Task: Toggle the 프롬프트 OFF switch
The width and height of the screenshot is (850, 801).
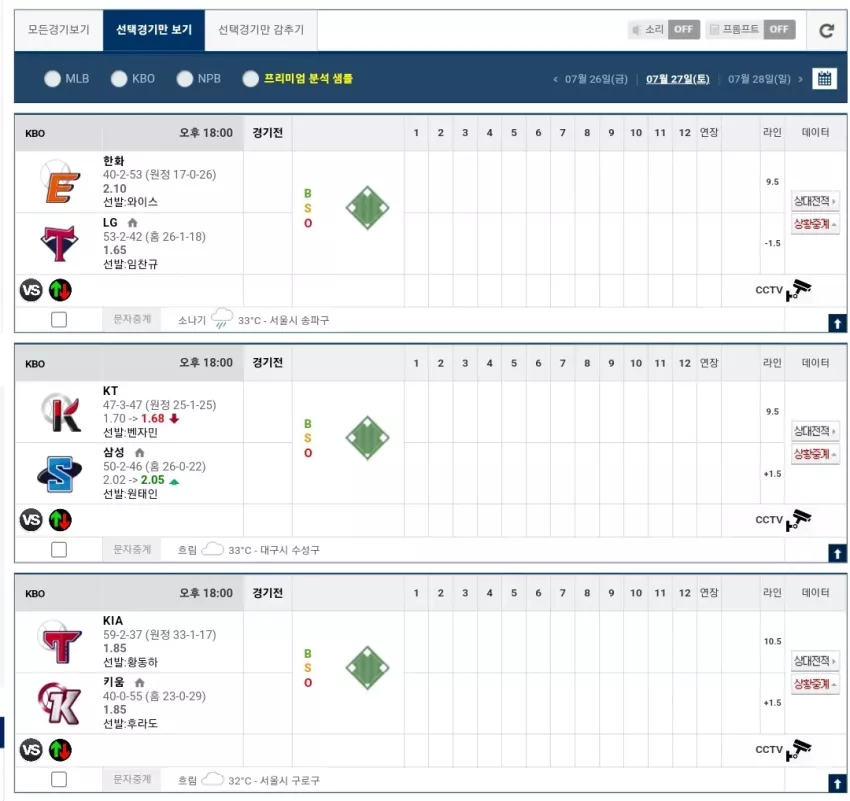Action: click(779, 29)
